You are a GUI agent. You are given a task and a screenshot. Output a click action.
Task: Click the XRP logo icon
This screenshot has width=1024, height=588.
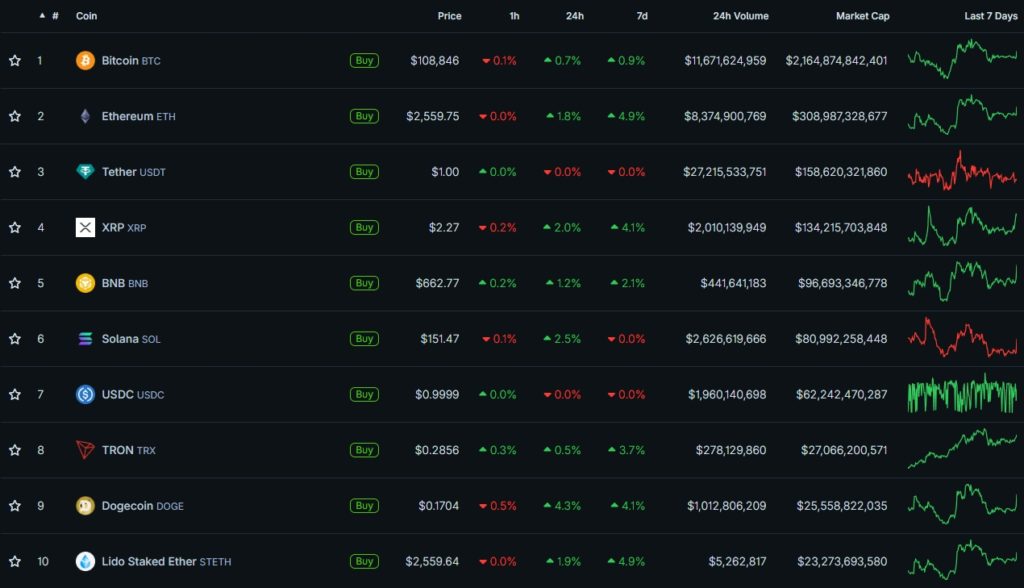pos(87,227)
